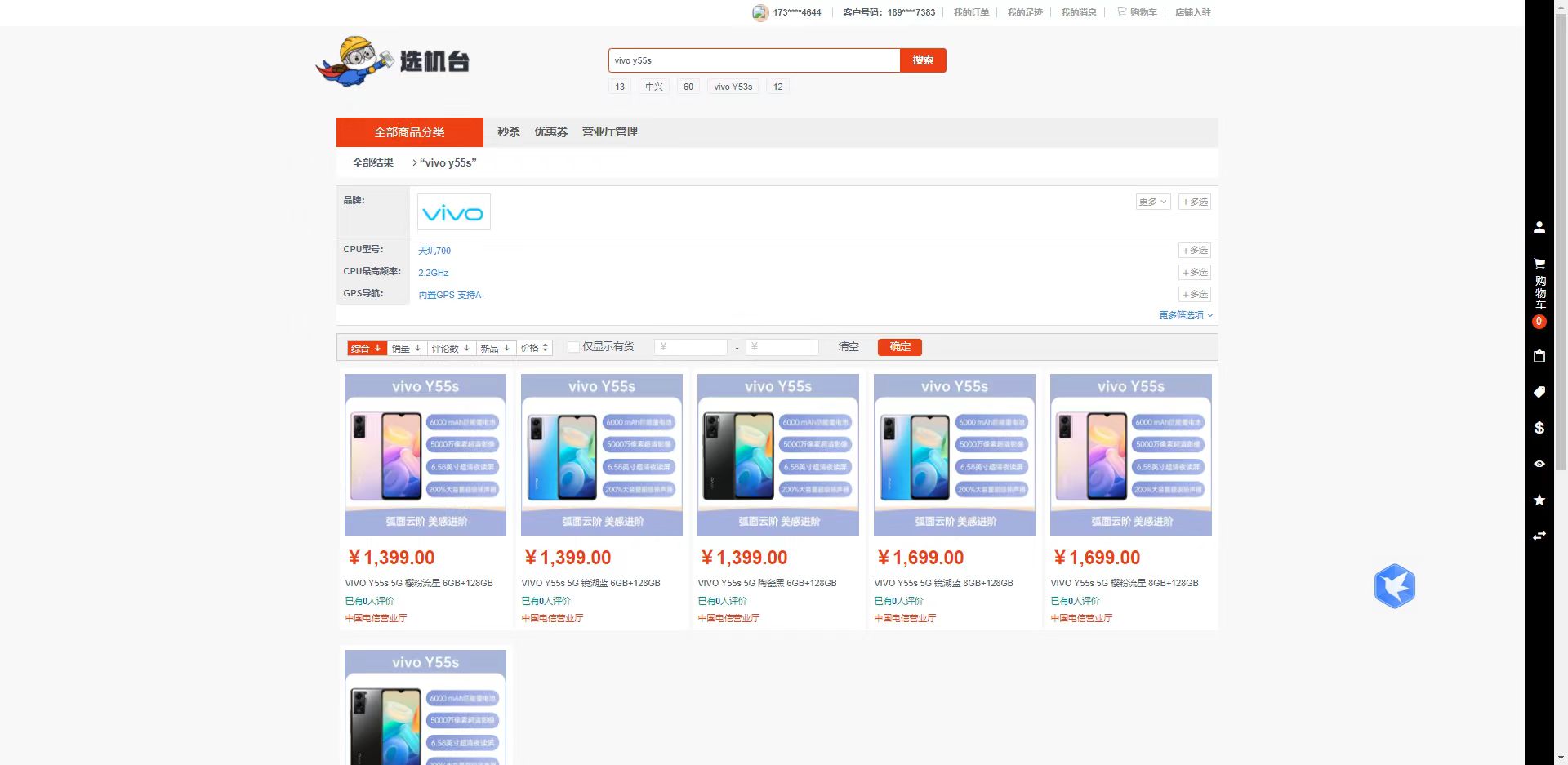Open 陶瓷黑 6GB+128GB product image
This screenshot has height=765, width=1568.
[x=778, y=455]
